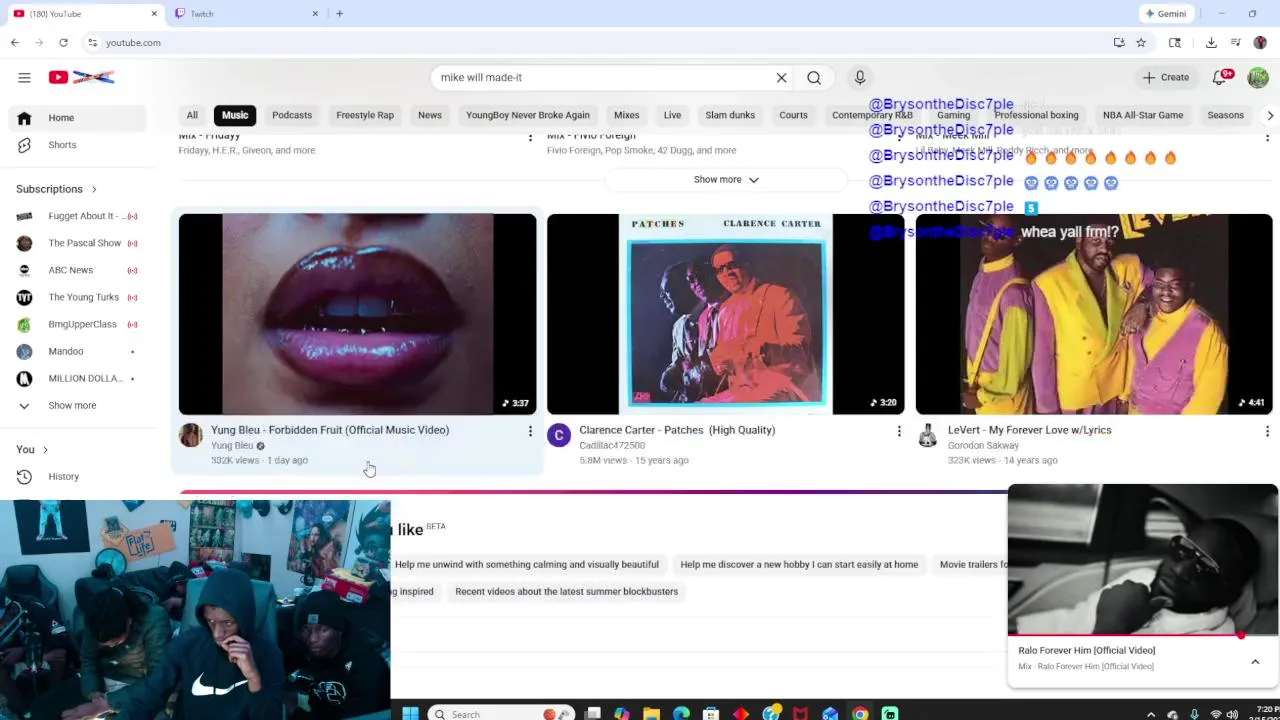Open the BmgUpperClass subscription
Screen dimensions: 1280x720
coord(75,324)
